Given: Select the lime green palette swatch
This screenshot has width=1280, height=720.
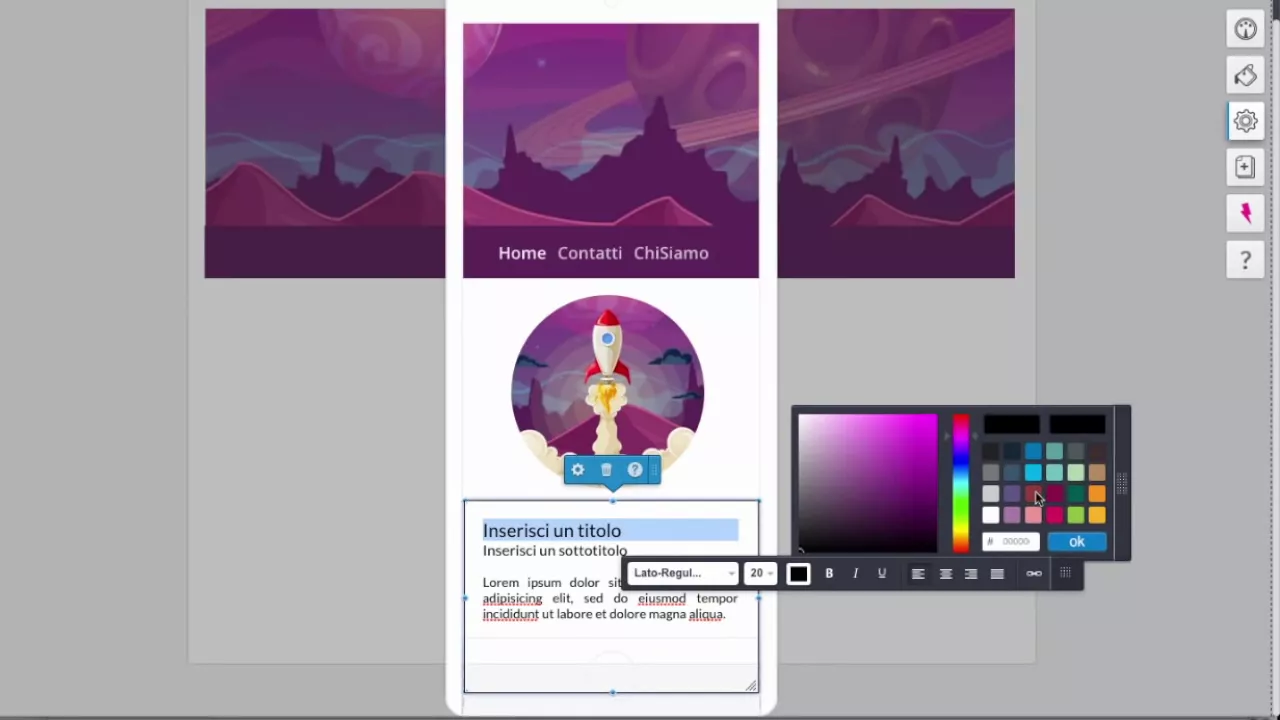Looking at the screenshot, I should [1076, 515].
